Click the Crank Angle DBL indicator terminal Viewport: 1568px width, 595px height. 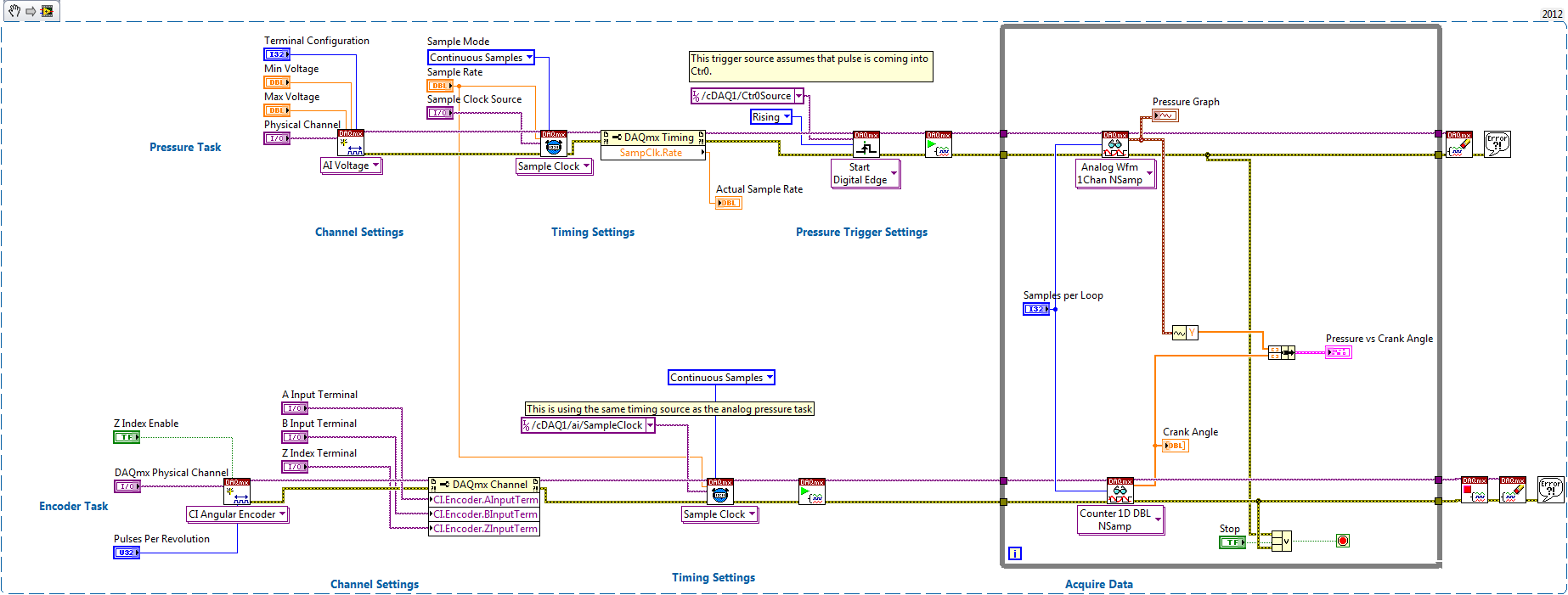tap(1176, 445)
